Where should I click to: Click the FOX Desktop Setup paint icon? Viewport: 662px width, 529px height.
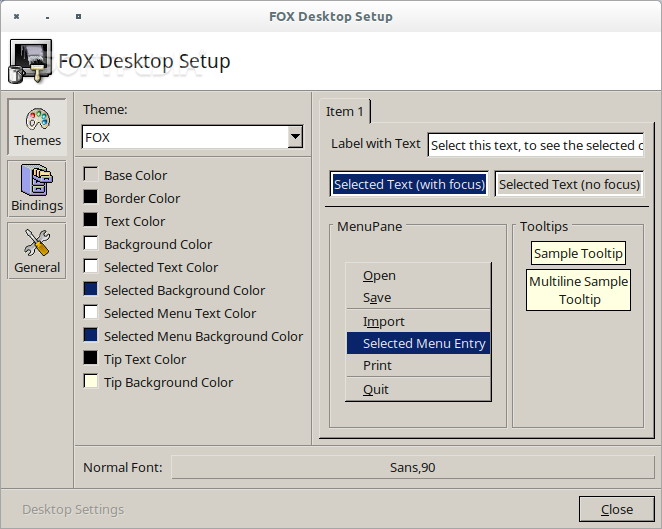tap(30, 61)
